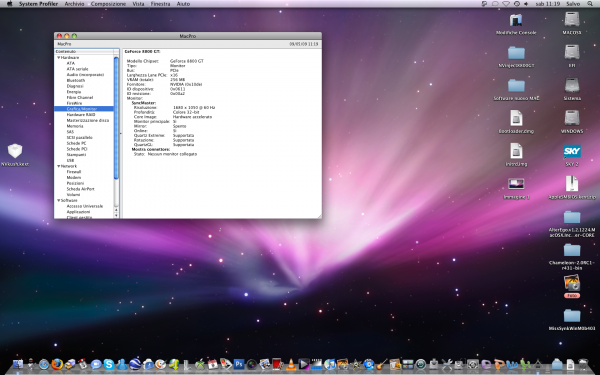Image resolution: width=600 pixels, height=375 pixels.
Task: Launch Word blue W icon
Action: click(x=512, y=365)
